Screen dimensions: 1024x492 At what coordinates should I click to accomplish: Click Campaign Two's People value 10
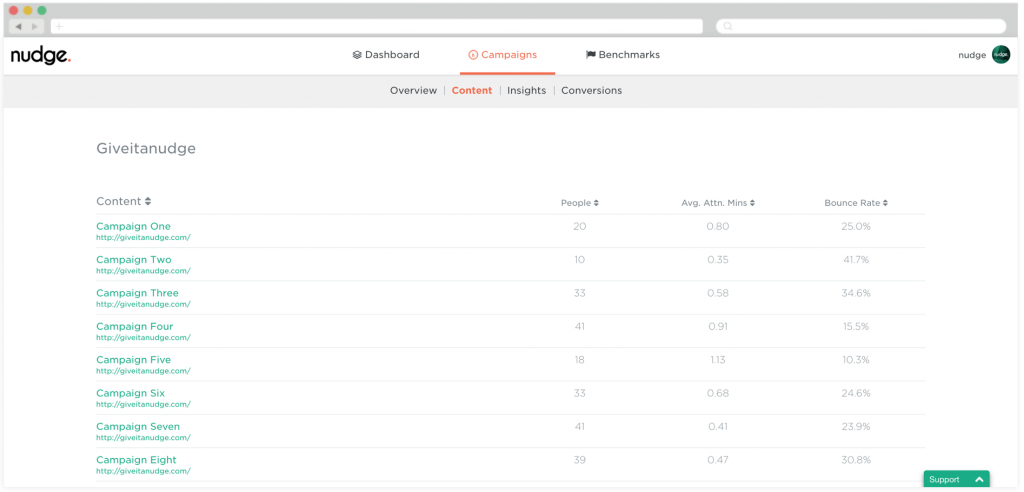point(580,259)
